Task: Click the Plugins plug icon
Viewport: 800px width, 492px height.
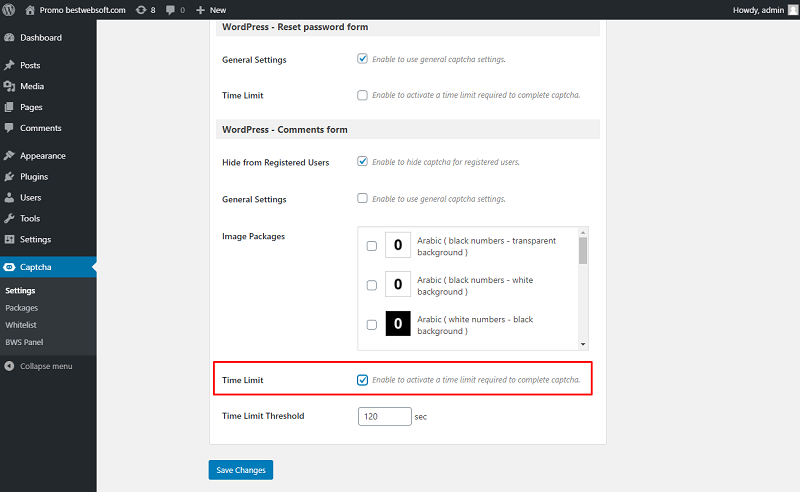Action: (x=9, y=176)
